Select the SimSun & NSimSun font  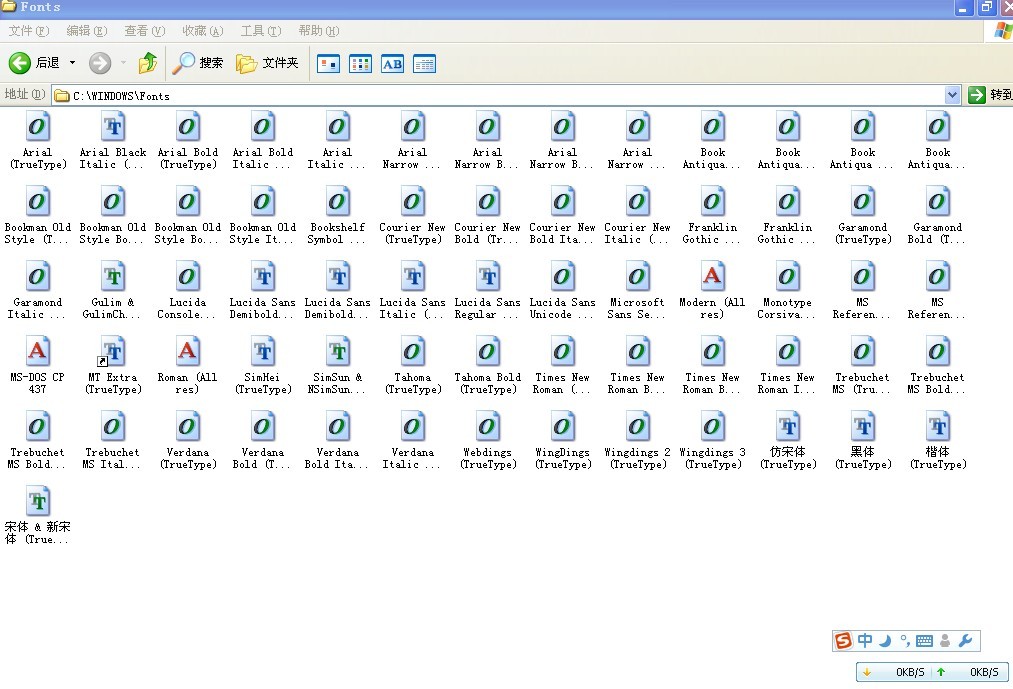click(337, 365)
